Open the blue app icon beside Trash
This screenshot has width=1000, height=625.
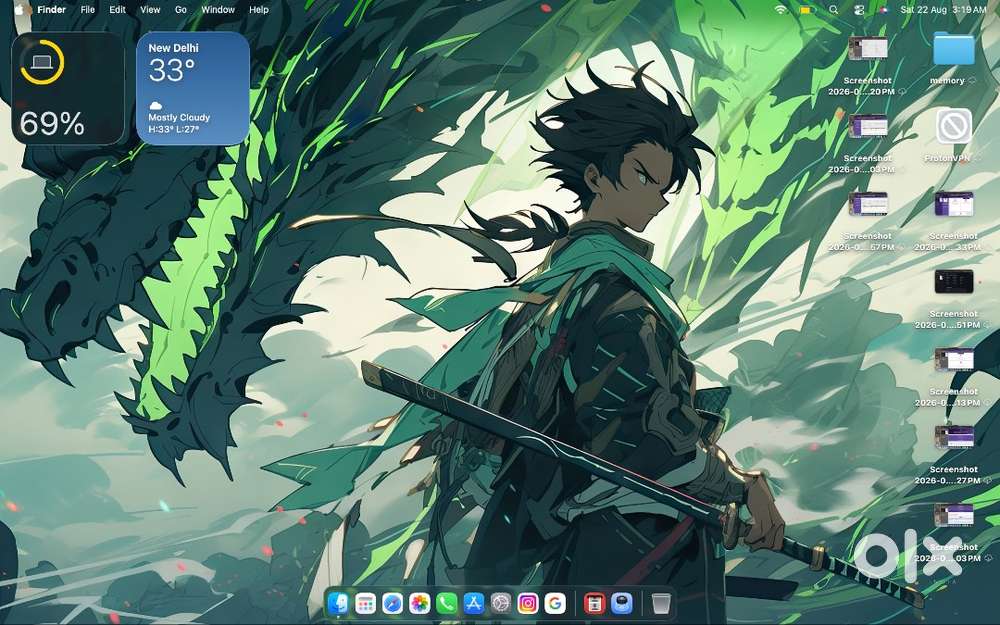(622, 603)
